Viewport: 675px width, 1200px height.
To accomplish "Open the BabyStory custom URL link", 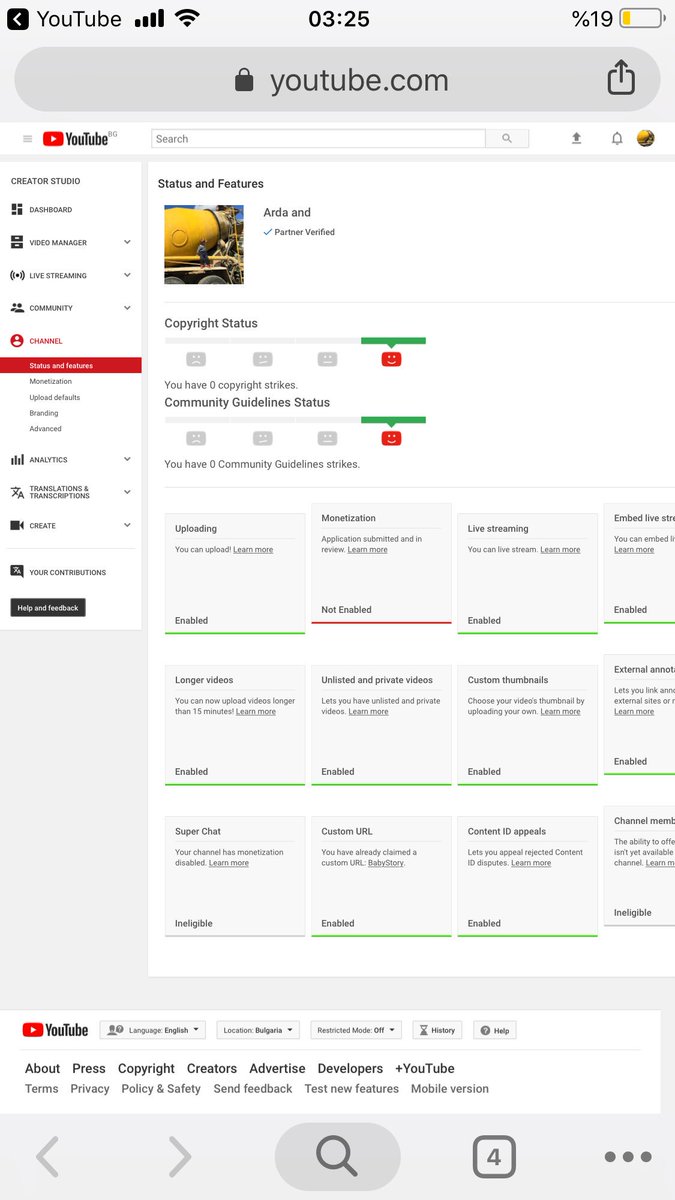I will (386, 863).
